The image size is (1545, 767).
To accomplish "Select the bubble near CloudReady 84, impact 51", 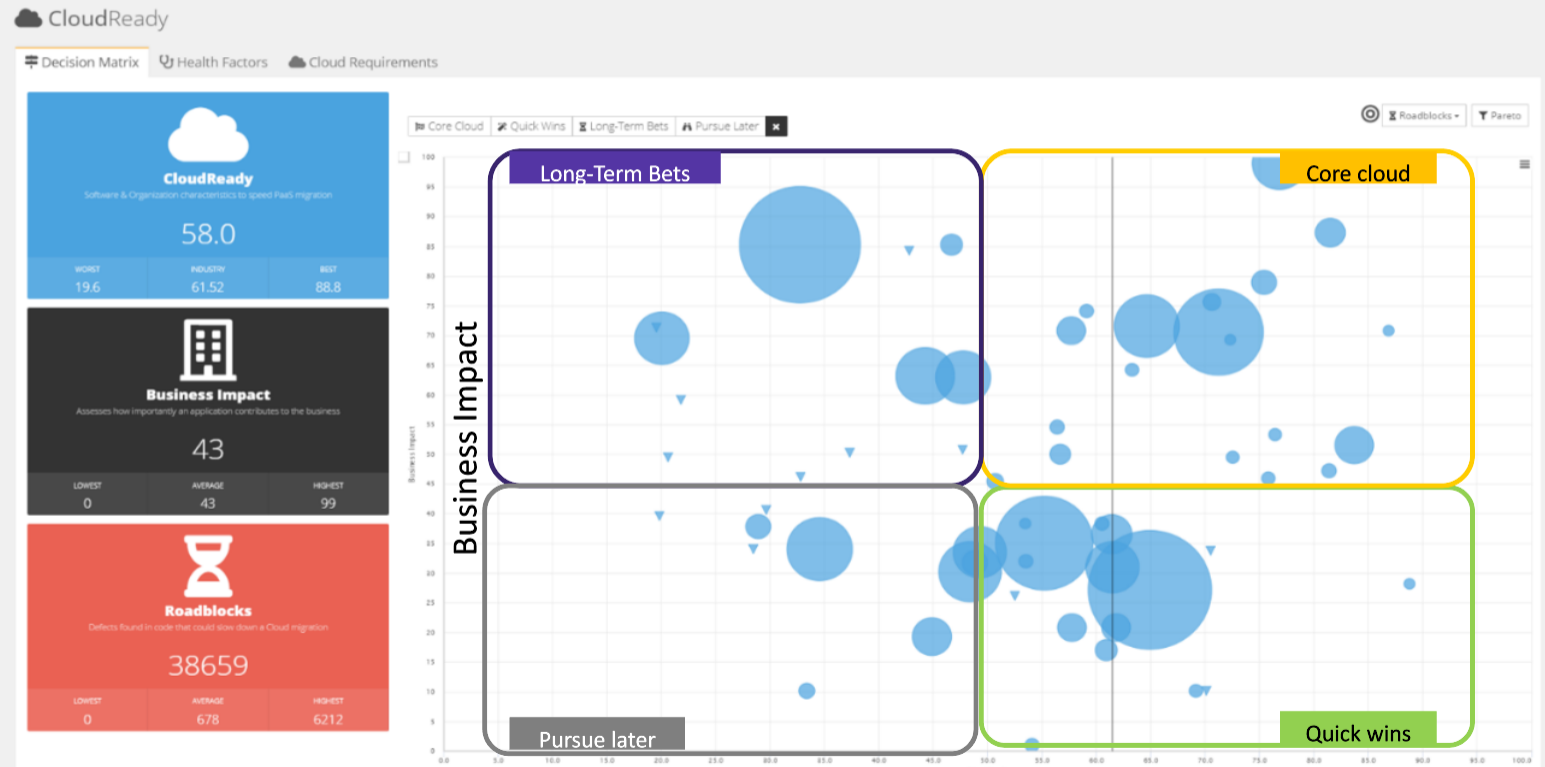I will (x=1354, y=445).
